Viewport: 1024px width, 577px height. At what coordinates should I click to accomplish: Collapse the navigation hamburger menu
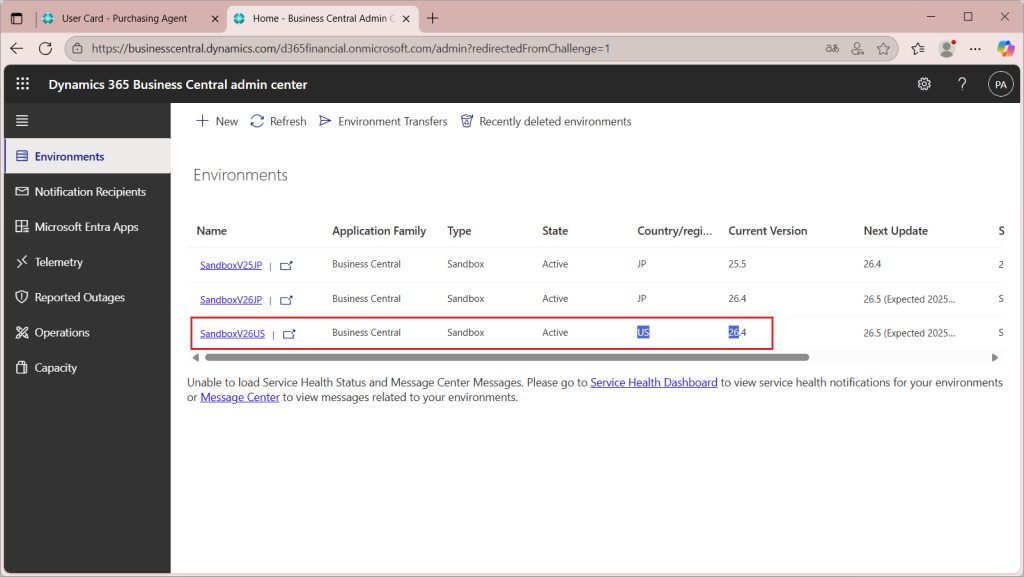point(22,121)
